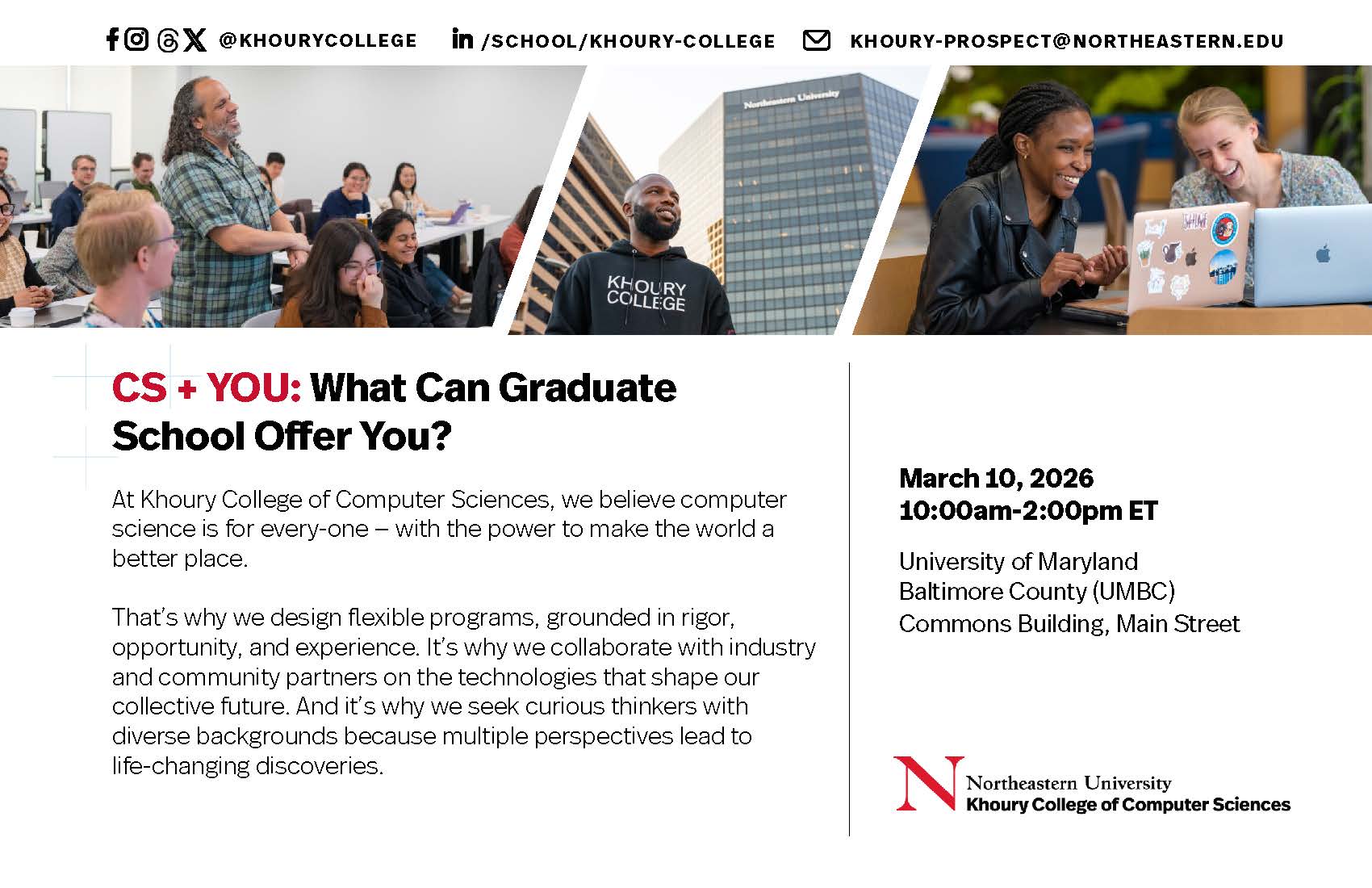
Task: Click the Apple logo on the silver laptop
Action: click(x=1323, y=254)
